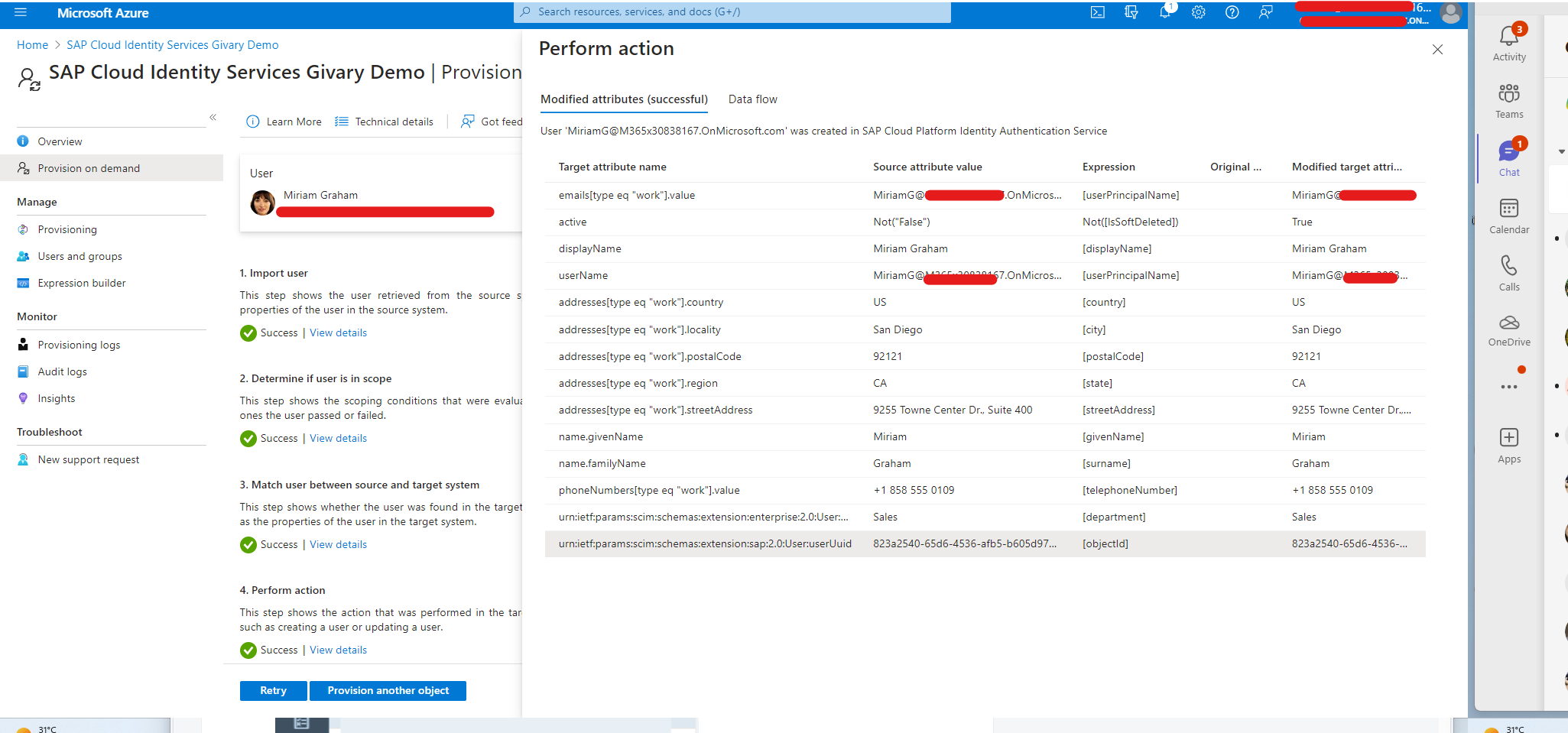Viewport: 1568px width, 733px height.
Task: Collapse the left navigation menu
Action: [213, 117]
